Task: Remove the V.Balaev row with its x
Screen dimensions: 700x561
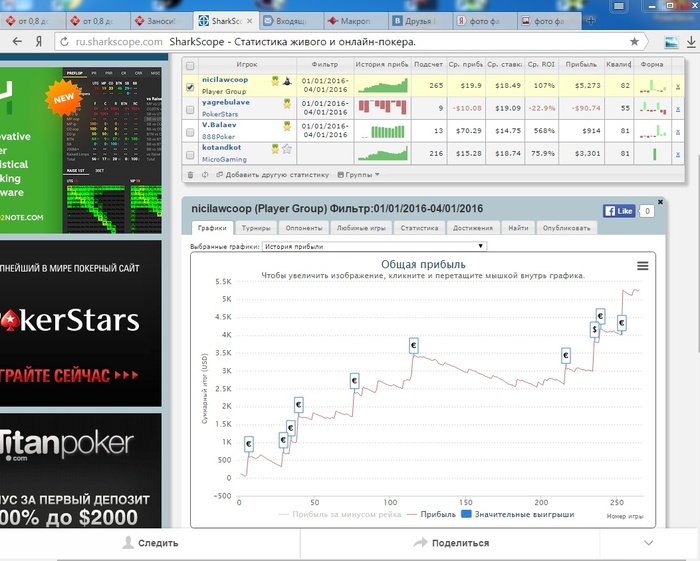Action: [x=678, y=132]
